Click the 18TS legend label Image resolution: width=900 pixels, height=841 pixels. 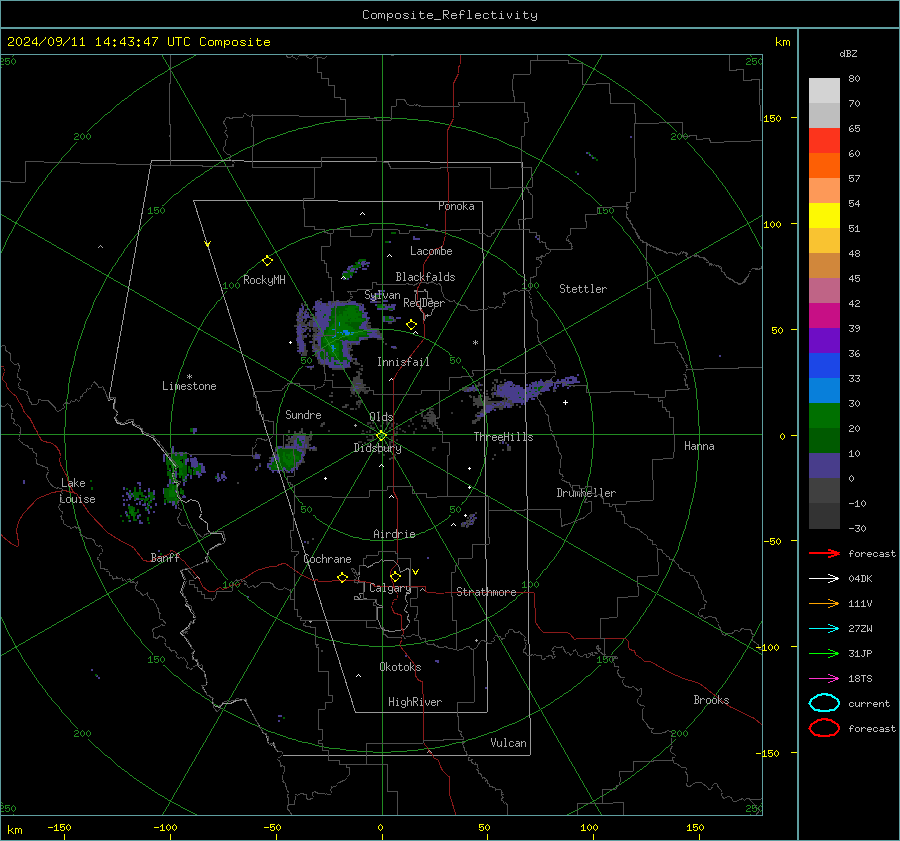click(860, 679)
